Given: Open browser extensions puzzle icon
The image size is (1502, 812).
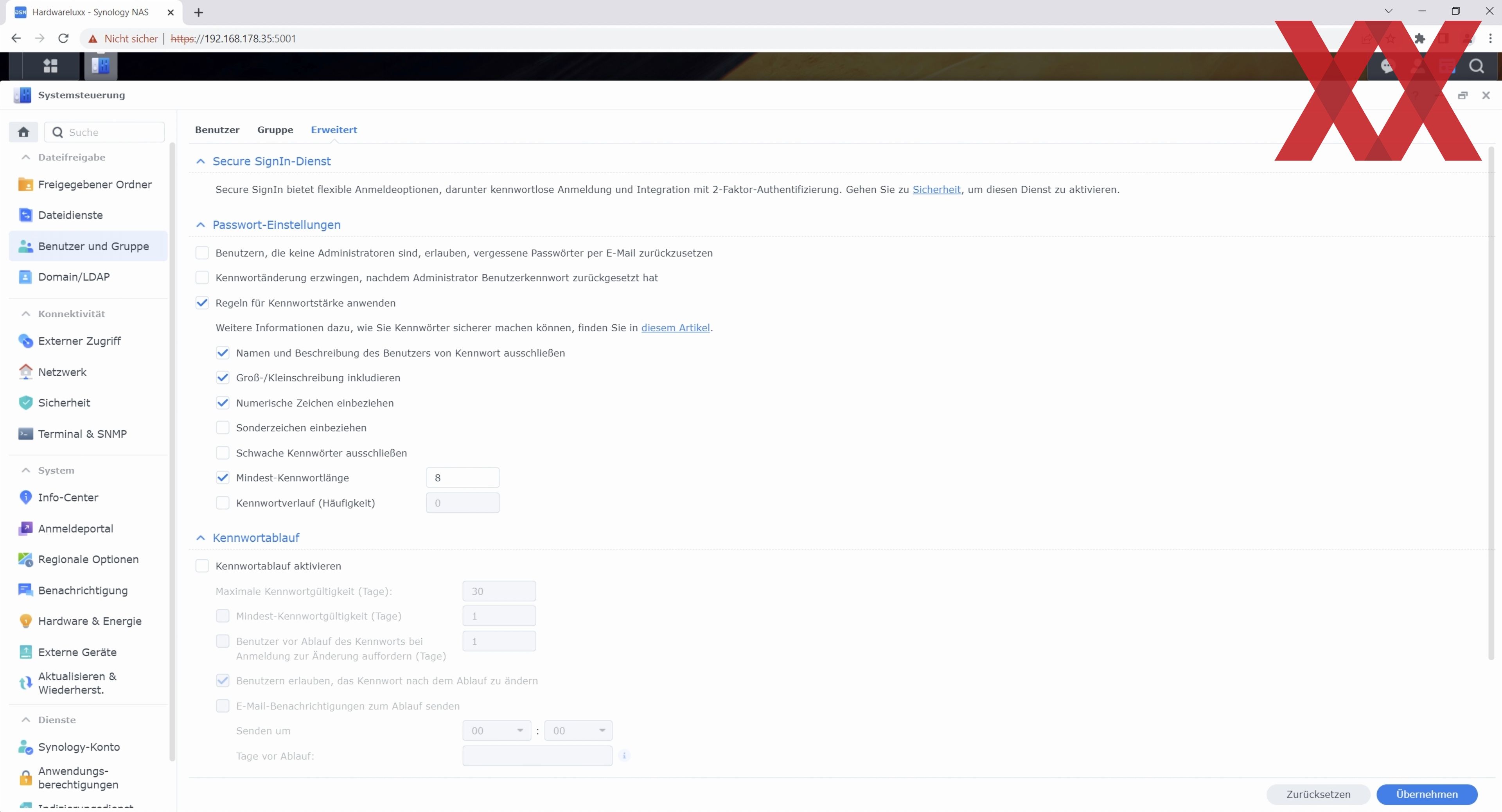Looking at the screenshot, I should 1420,38.
